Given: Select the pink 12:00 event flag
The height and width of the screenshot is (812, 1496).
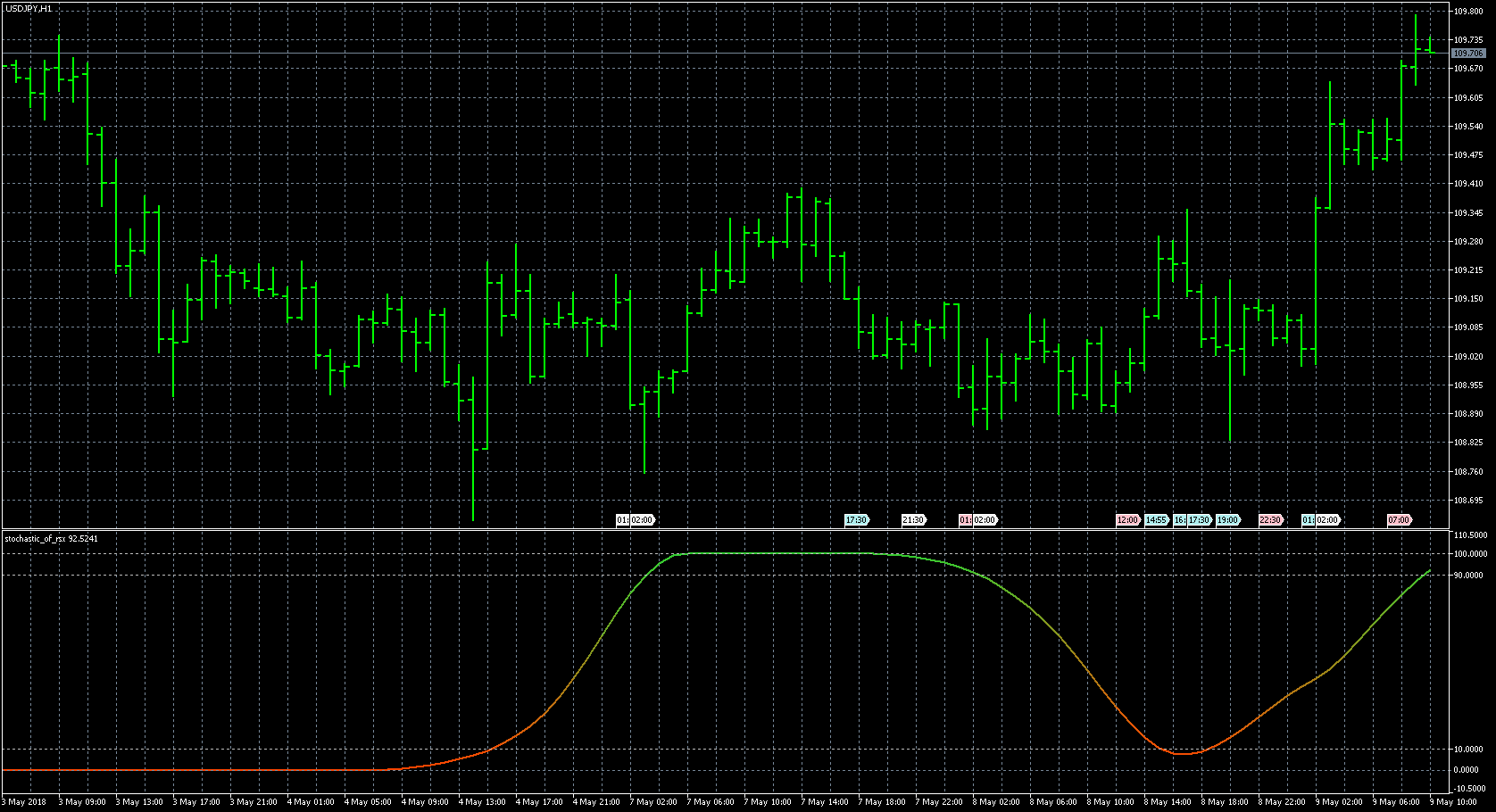Looking at the screenshot, I should (1127, 520).
